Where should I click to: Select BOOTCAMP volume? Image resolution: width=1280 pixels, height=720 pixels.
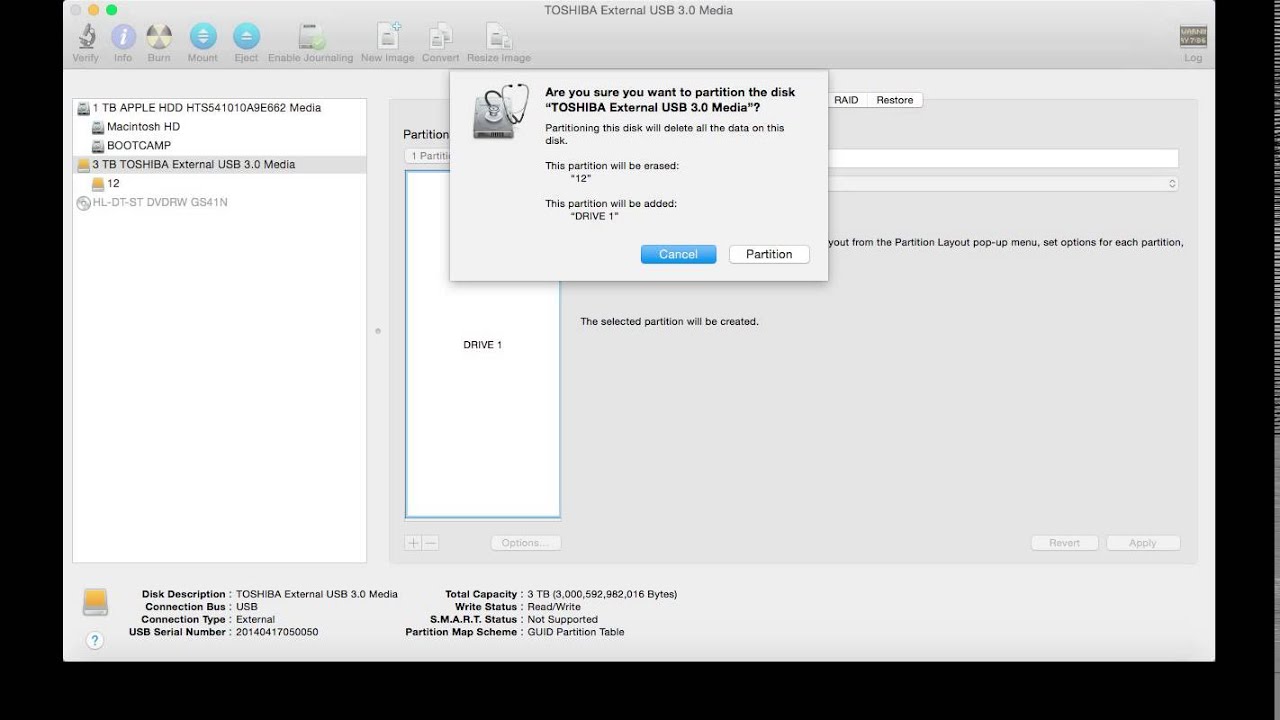220,146
